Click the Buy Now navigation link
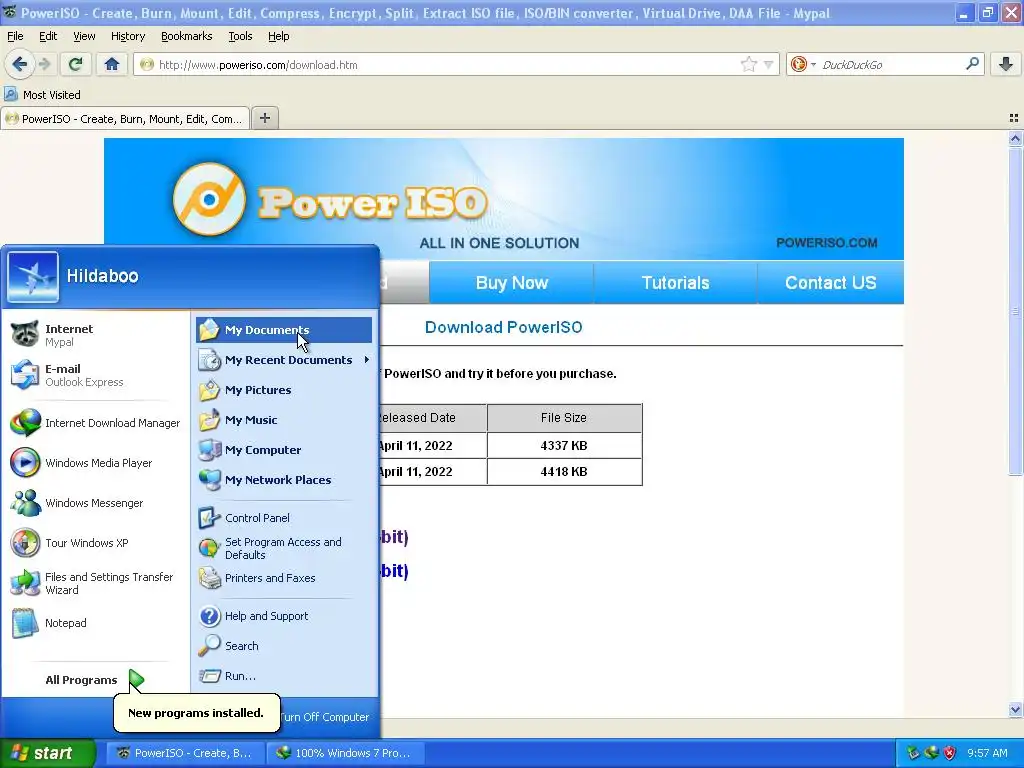This screenshot has width=1024, height=768. pyautogui.click(x=511, y=283)
